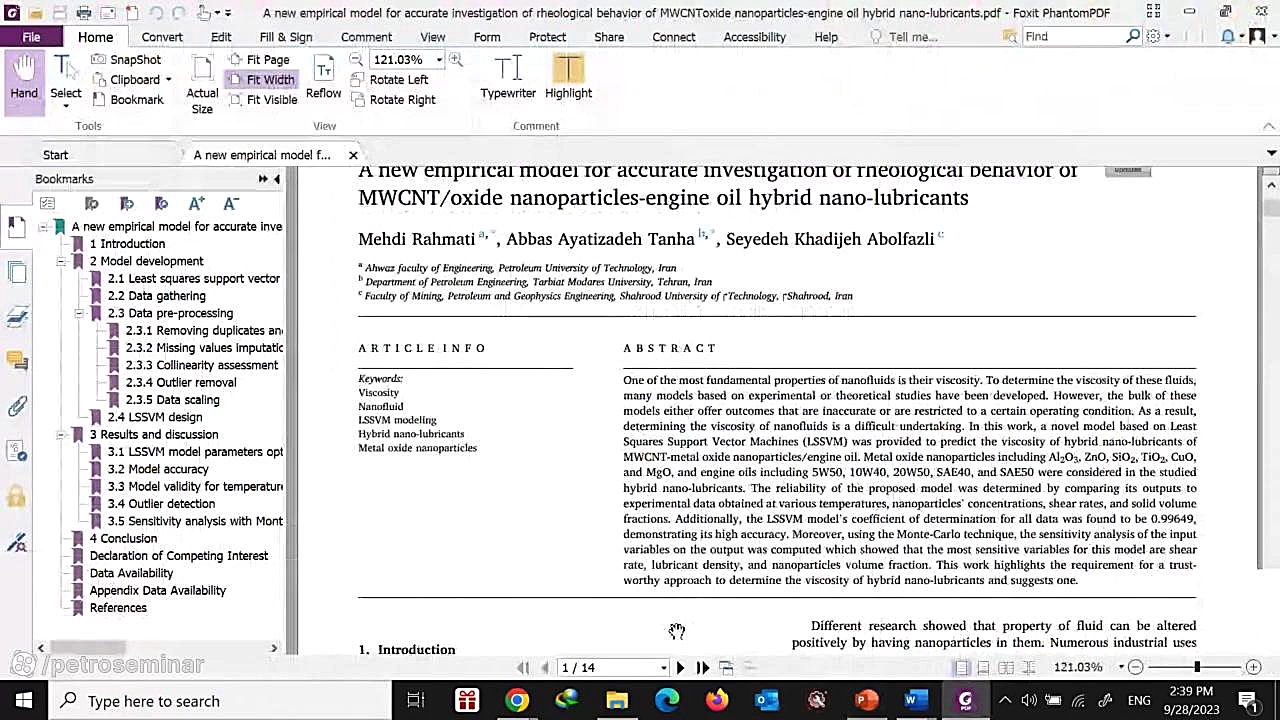Decrease bookmark font size (A-)

[231, 203]
